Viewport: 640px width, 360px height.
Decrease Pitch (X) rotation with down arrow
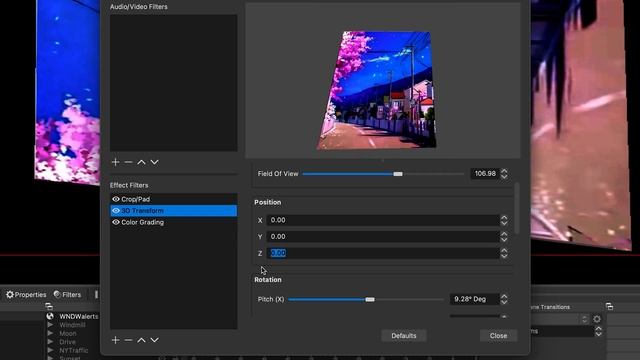[504, 302]
